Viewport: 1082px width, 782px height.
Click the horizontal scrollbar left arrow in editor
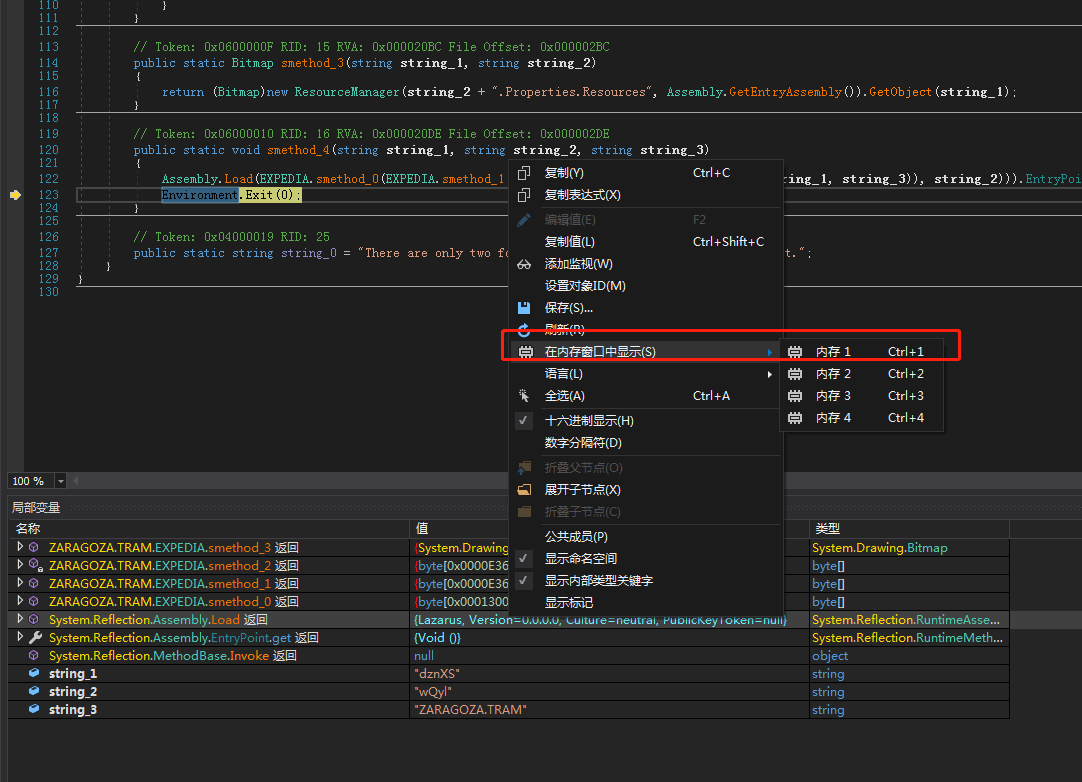click(x=75, y=481)
